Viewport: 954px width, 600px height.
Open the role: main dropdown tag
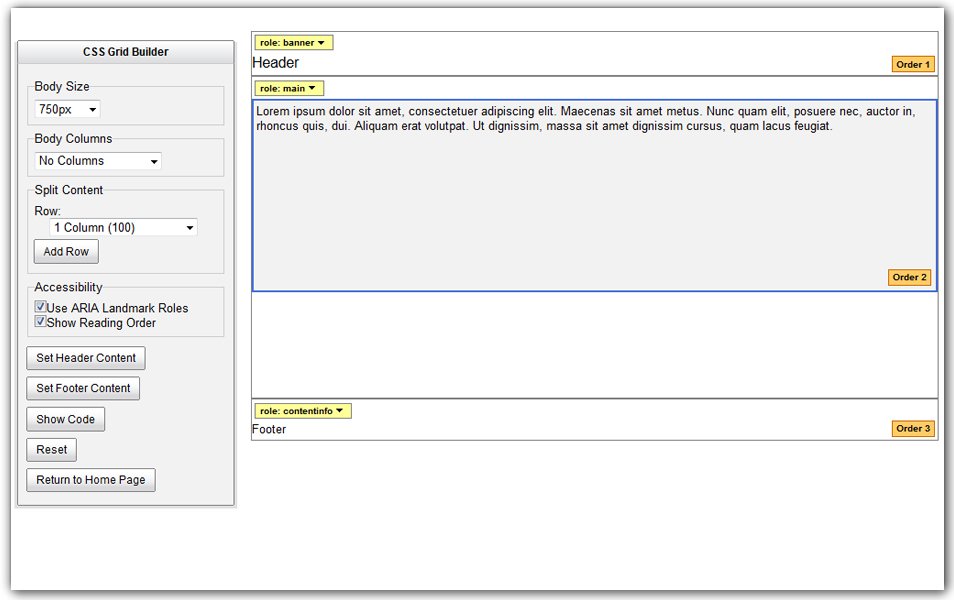pyautogui.click(x=288, y=89)
